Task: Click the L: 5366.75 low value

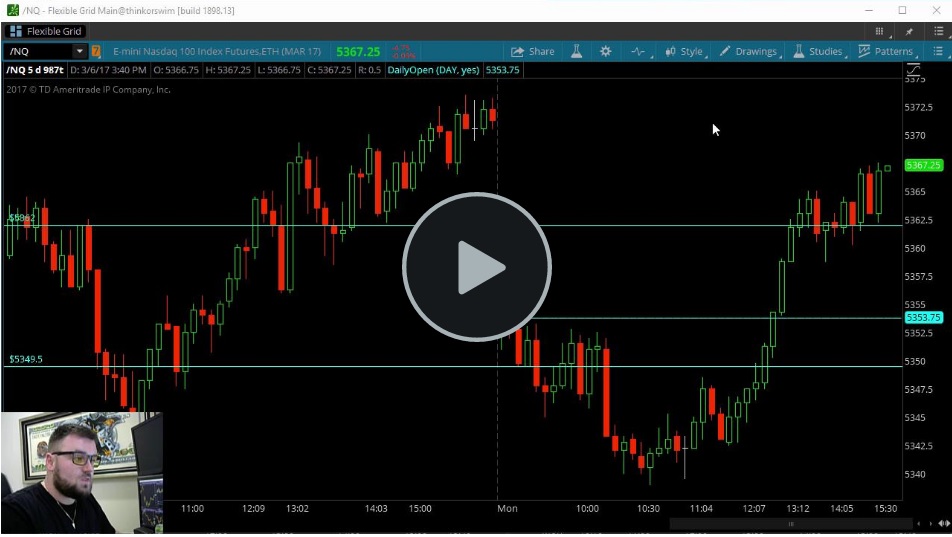Action: [x=278, y=70]
